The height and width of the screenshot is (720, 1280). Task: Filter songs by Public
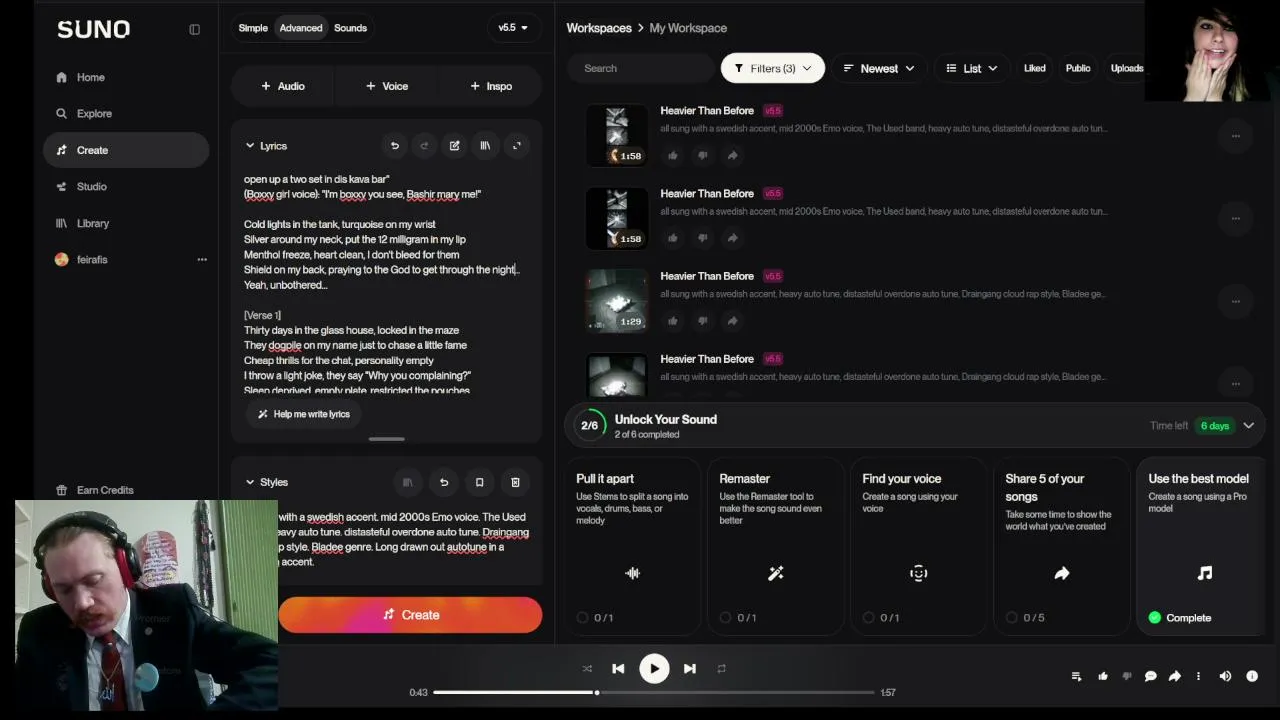coord(1078,68)
